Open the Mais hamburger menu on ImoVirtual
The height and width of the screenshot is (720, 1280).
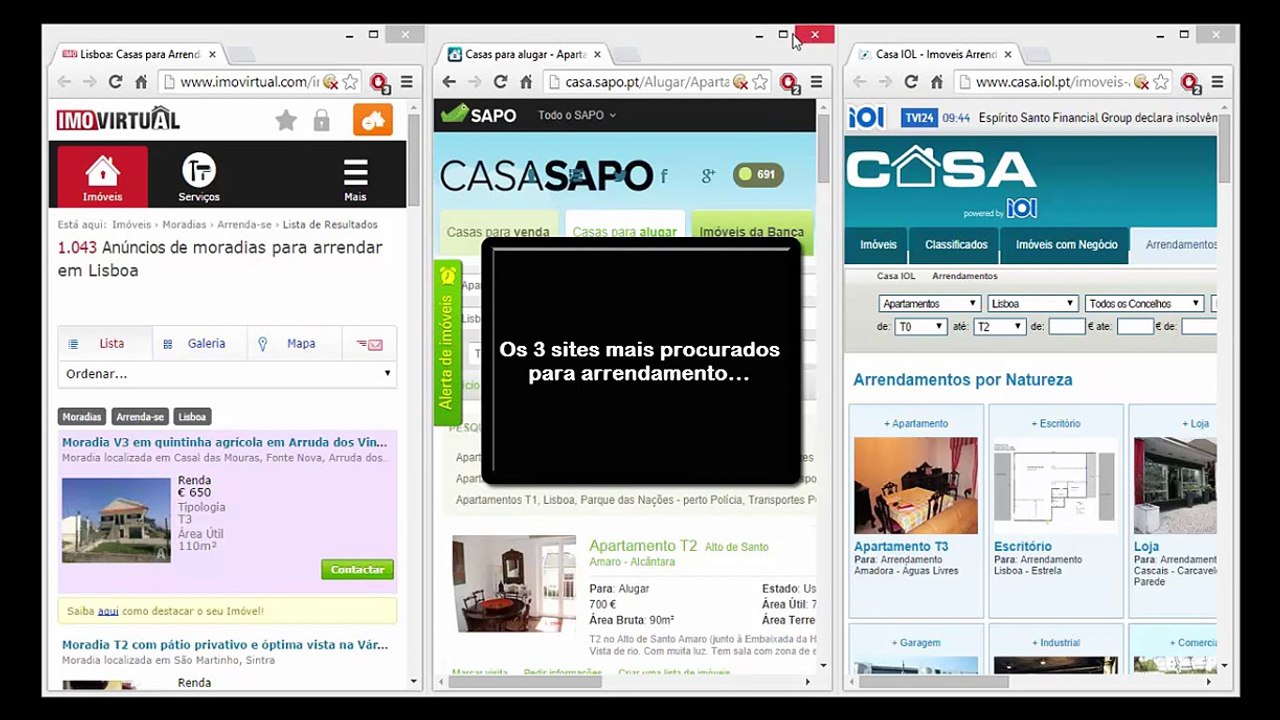[355, 172]
